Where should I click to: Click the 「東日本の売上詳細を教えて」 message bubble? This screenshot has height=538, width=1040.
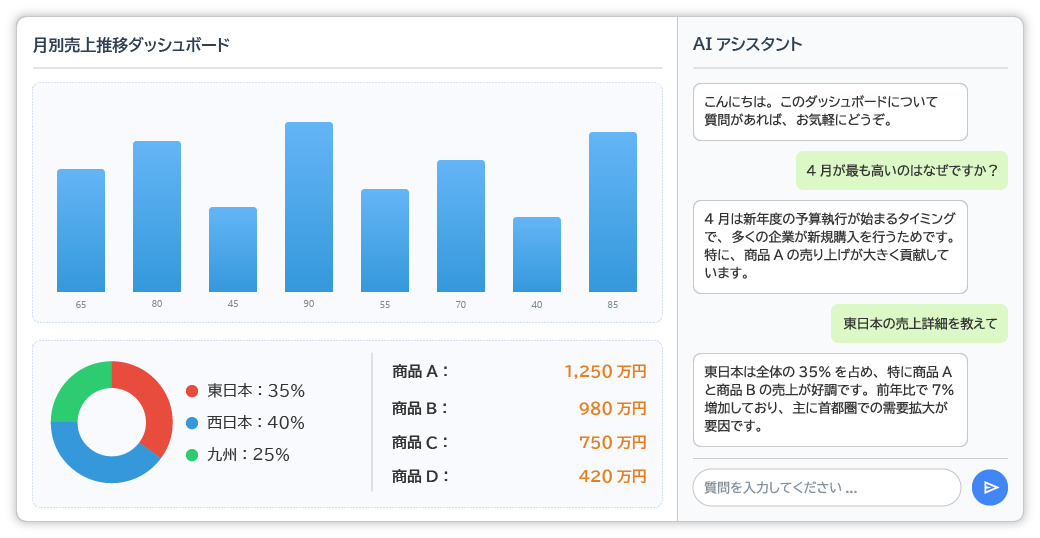pos(919,323)
